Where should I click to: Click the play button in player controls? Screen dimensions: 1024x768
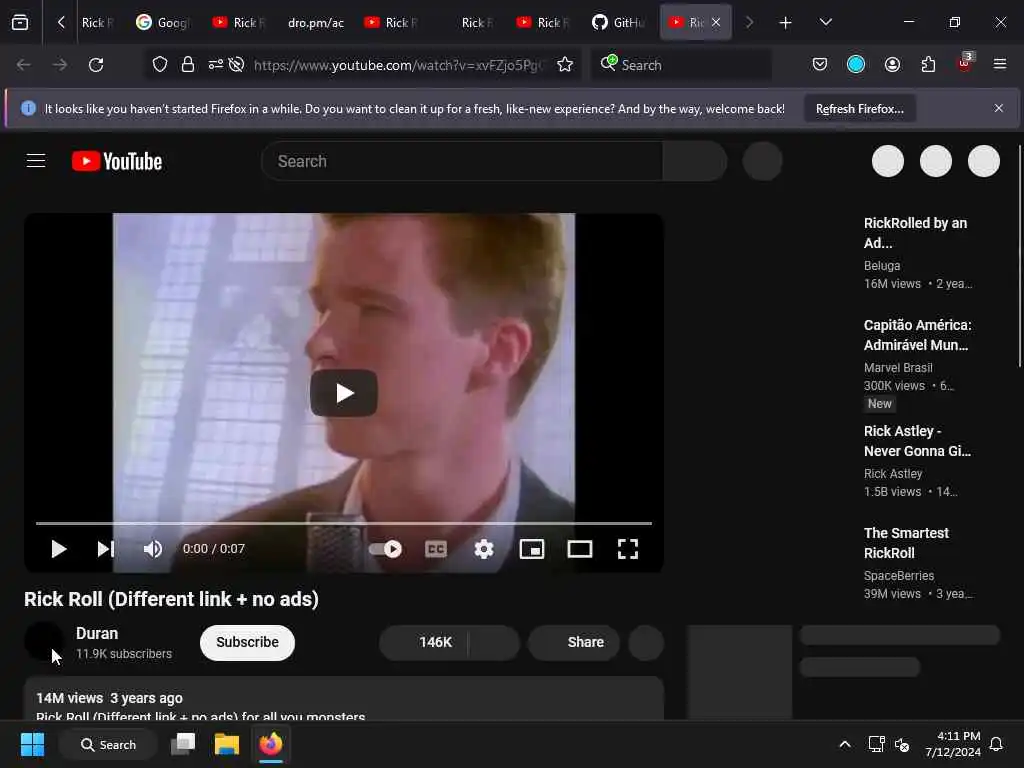(x=59, y=549)
